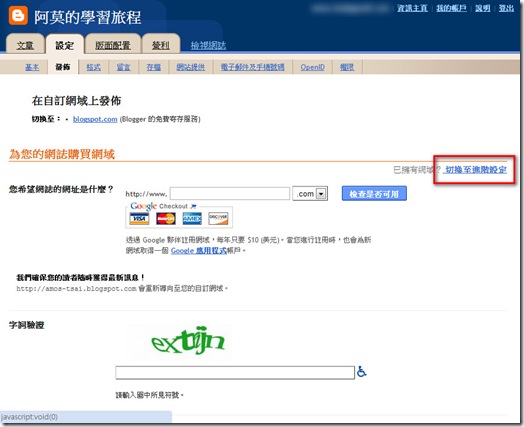
Task: Open the 營利 tab
Action: 161,45
